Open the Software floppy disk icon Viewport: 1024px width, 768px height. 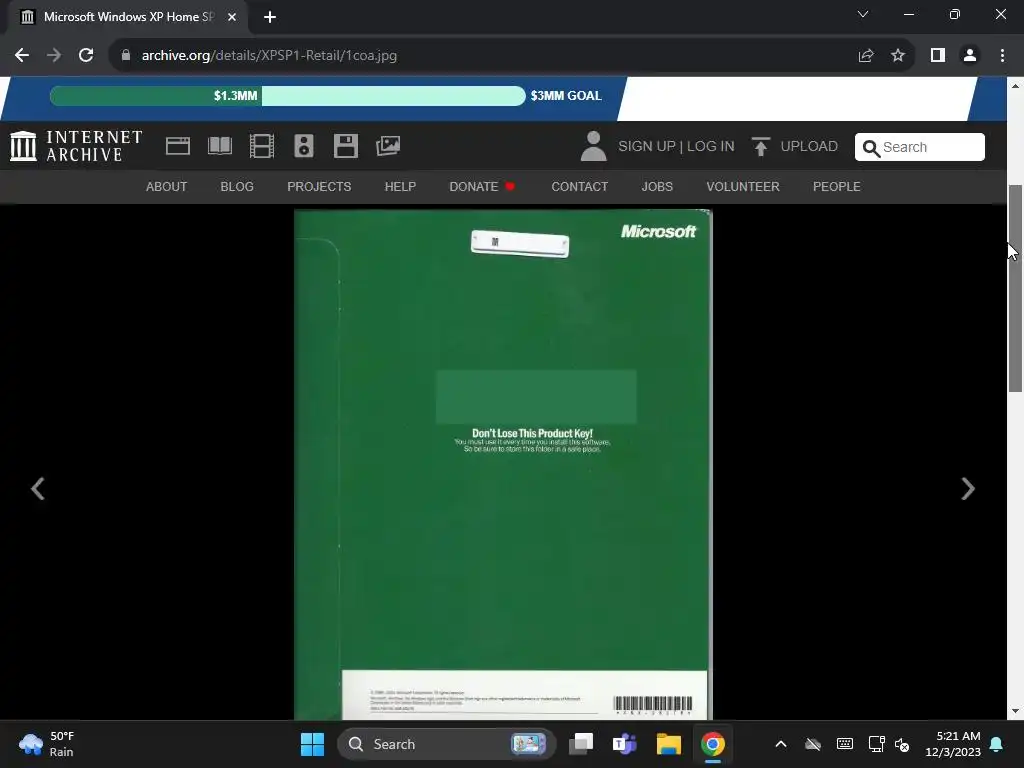345,146
